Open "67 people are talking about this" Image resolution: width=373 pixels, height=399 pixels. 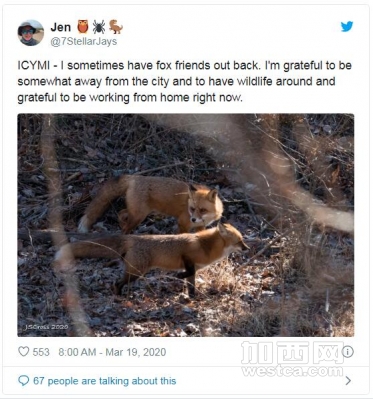point(105,381)
